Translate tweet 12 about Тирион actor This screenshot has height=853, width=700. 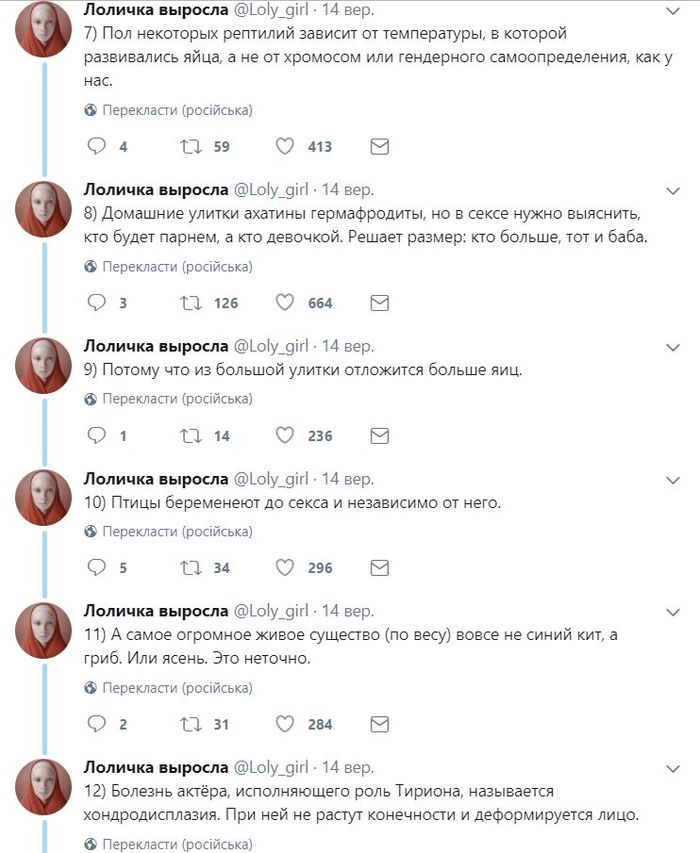pos(177,845)
